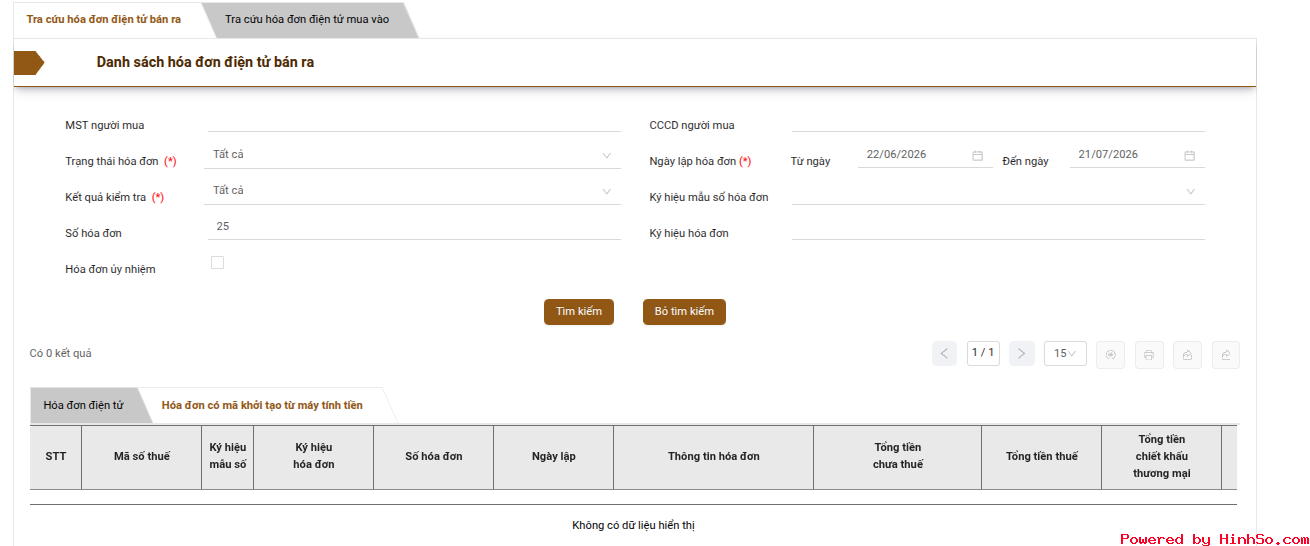The height and width of the screenshot is (546, 1310).
Task: Open calendar icon for Từ ngày date
Action: (977, 155)
